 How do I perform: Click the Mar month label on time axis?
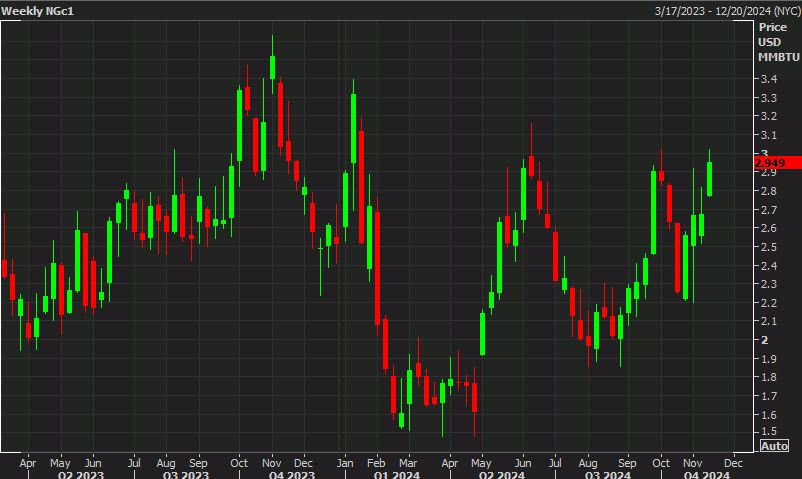[408, 463]
